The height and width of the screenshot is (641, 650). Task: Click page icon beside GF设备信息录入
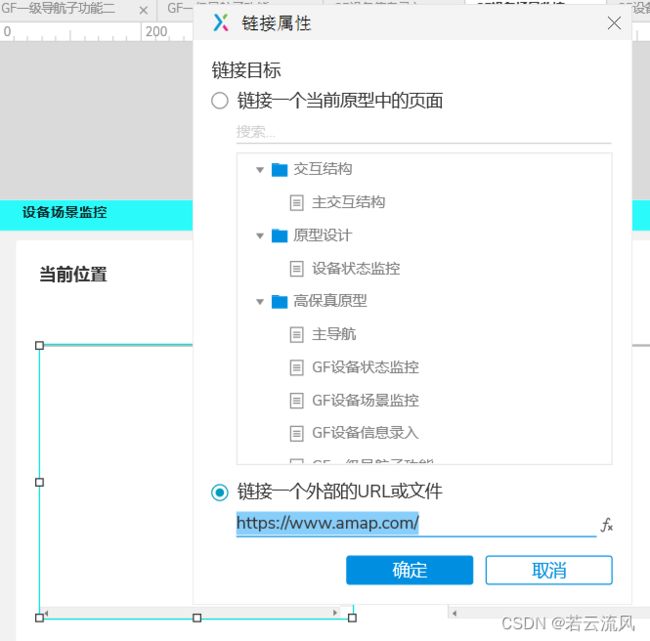[296, 433]
